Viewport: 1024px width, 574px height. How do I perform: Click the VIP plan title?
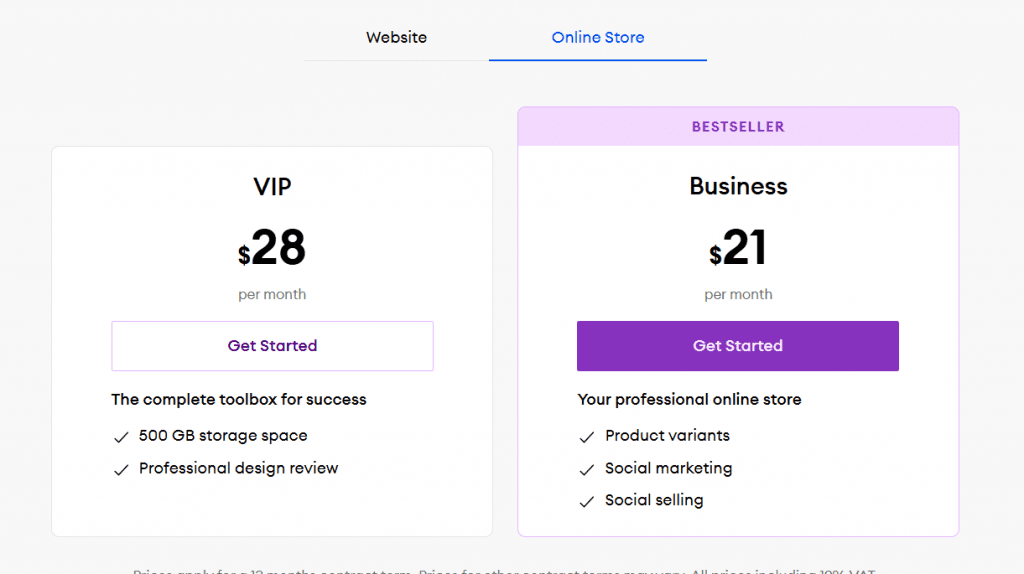(272, 186)
